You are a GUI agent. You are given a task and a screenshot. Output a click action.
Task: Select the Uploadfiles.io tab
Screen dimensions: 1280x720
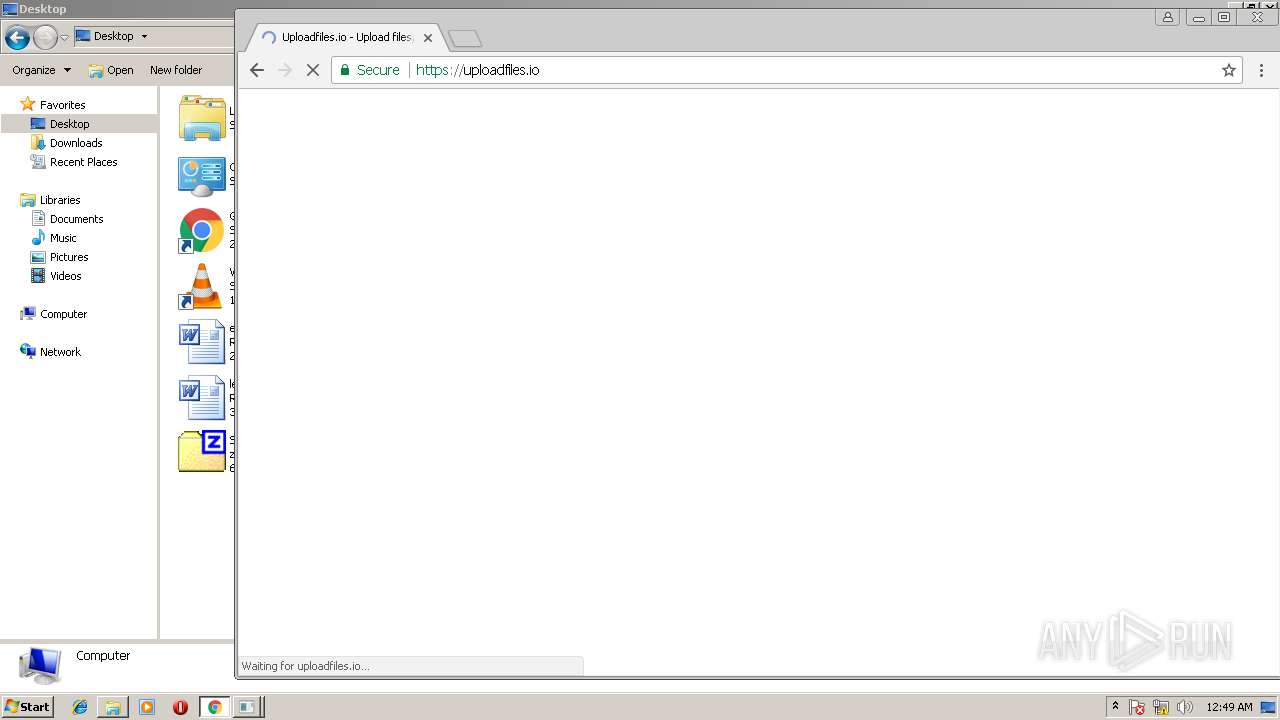[x=345, y=37]
